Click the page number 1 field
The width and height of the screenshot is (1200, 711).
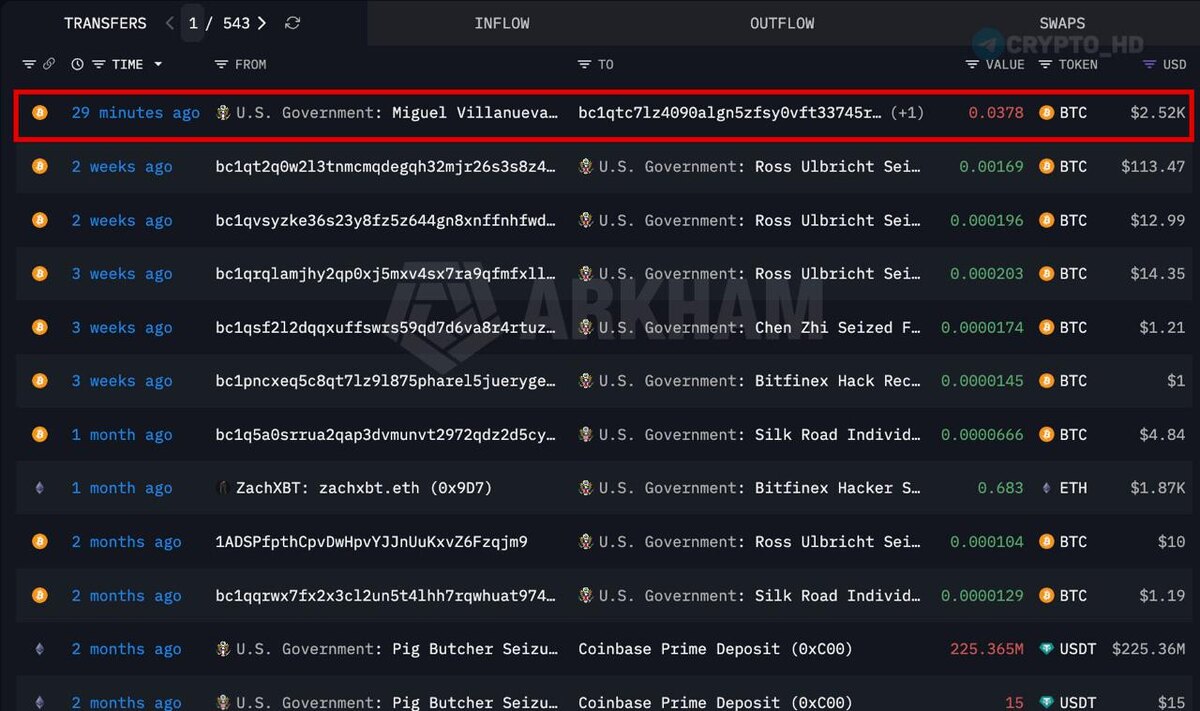(193, 23)
